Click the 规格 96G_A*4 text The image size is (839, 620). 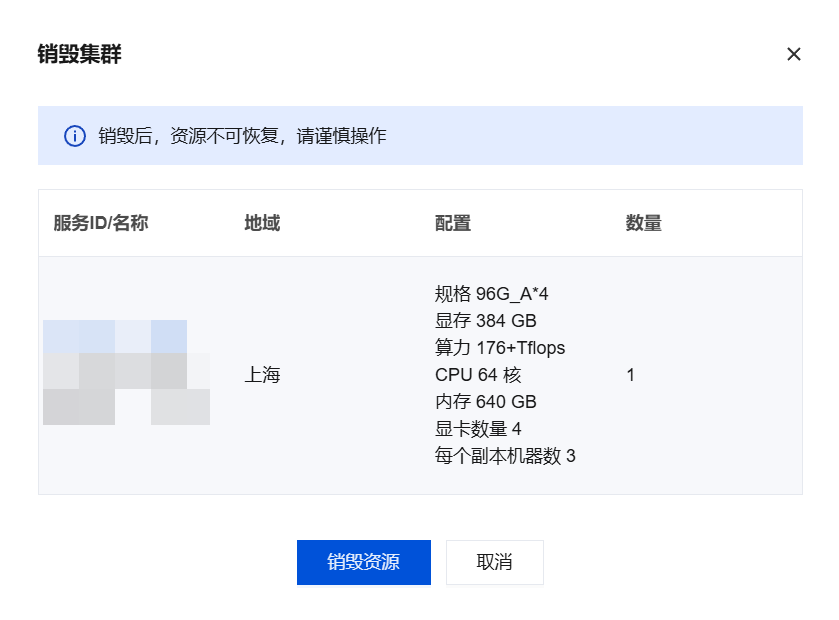pos(492,294)
